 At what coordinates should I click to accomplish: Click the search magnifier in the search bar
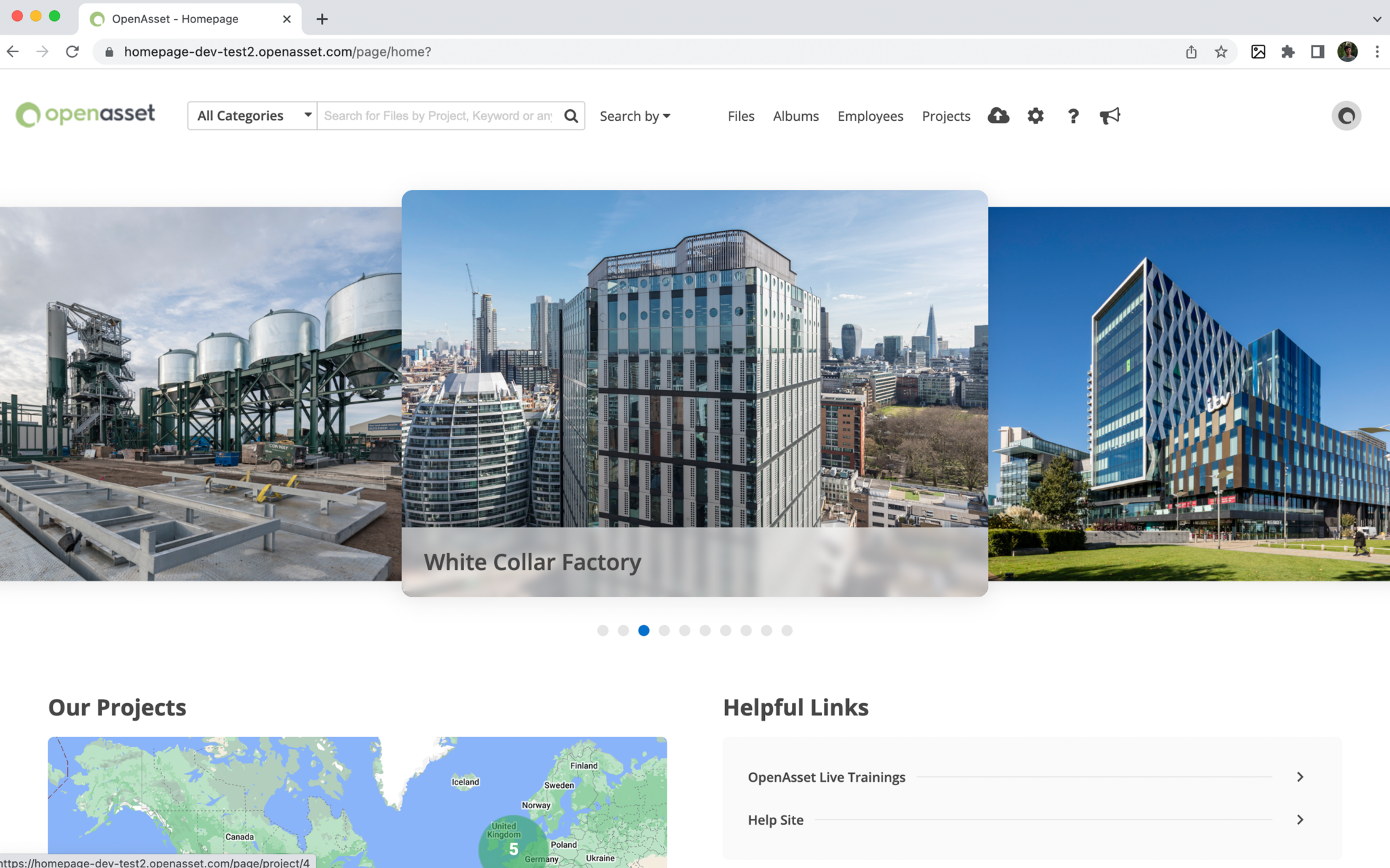571,115
